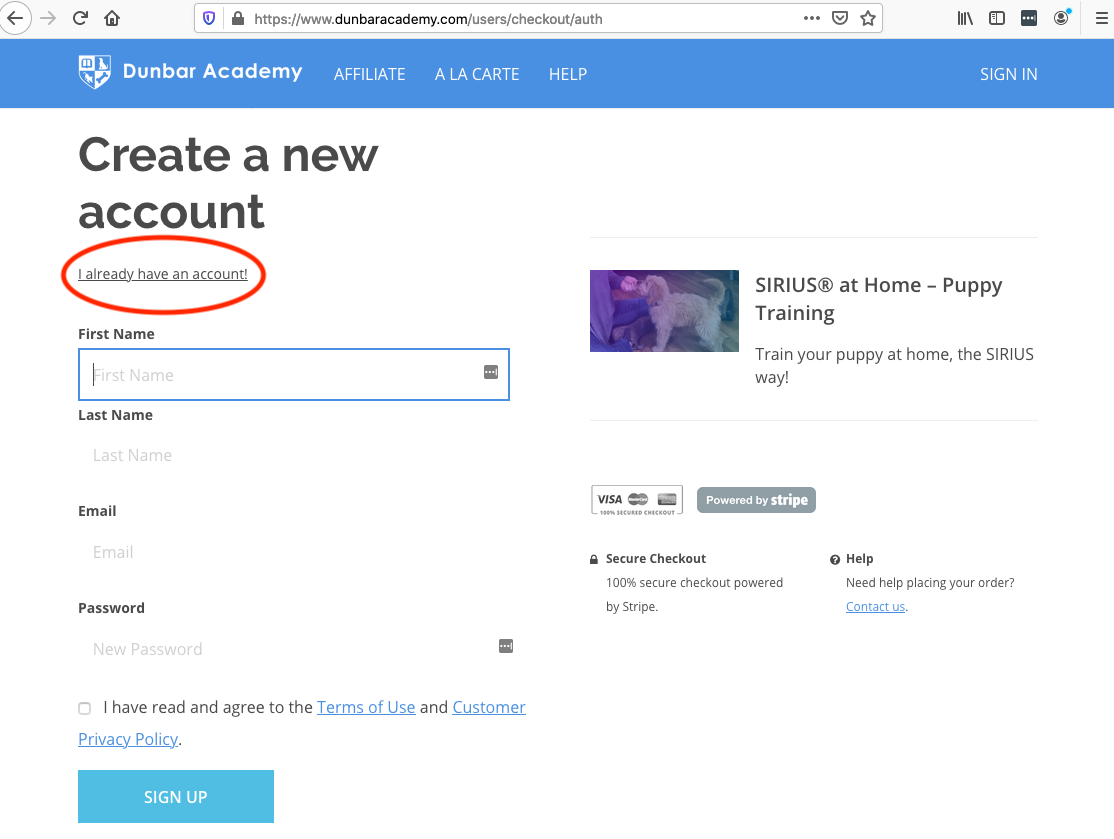Open the AFFILIATE nav item
The height and width of the screenshot is (839, 1114).
(x=369, y=74)
